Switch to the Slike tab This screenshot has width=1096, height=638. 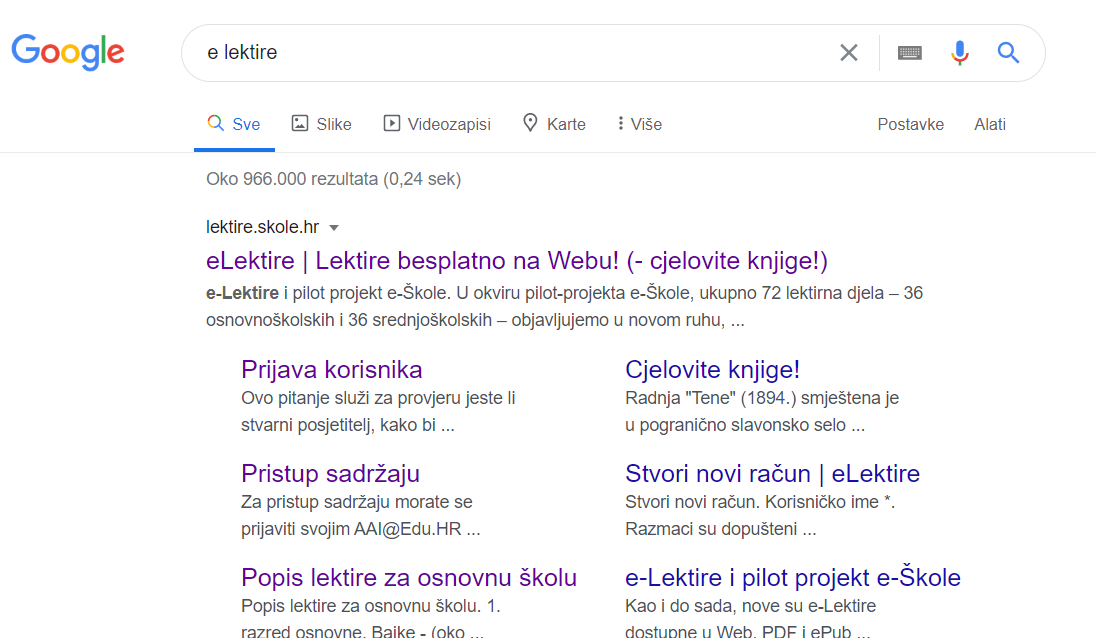[321, 124]
